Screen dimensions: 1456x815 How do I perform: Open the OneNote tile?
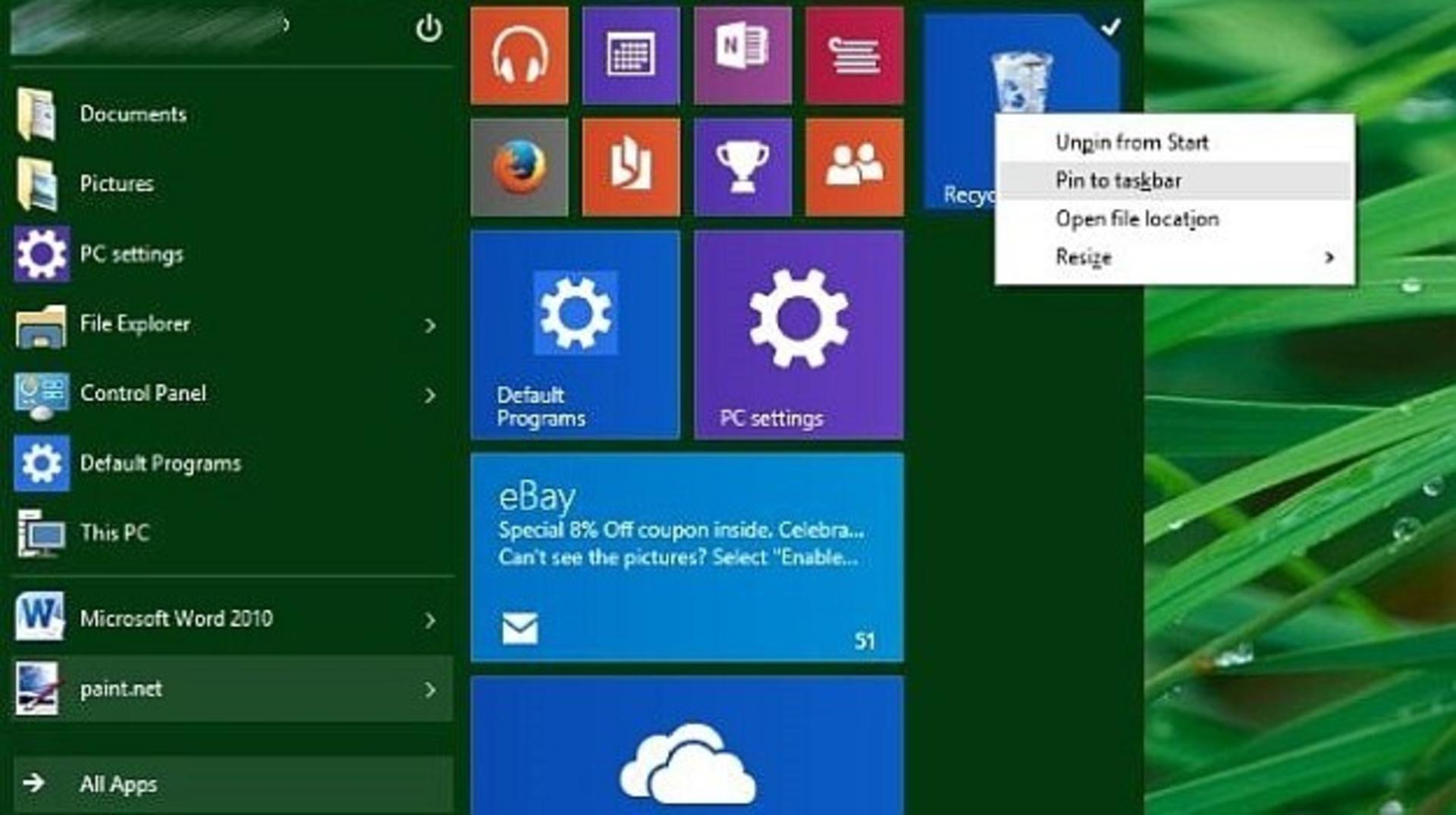pos(743,55)
